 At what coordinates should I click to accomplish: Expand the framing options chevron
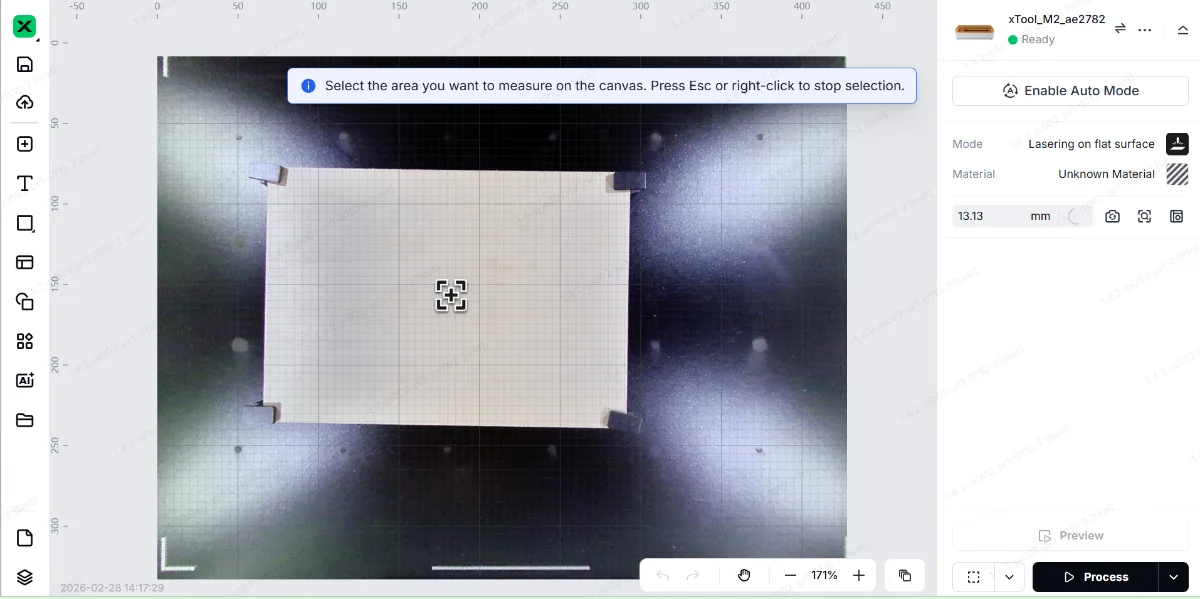[x=1009, y=577]
